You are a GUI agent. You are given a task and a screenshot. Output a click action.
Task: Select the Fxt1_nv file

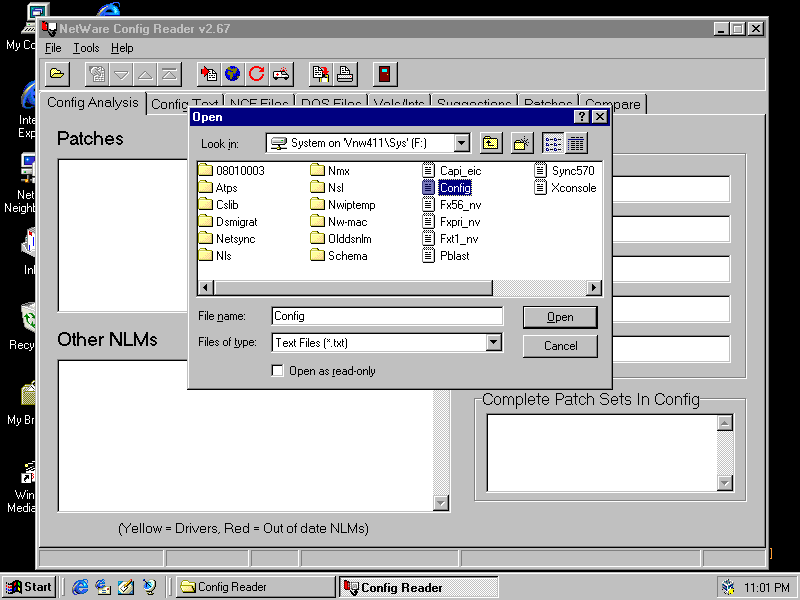[x=451, y=239]
